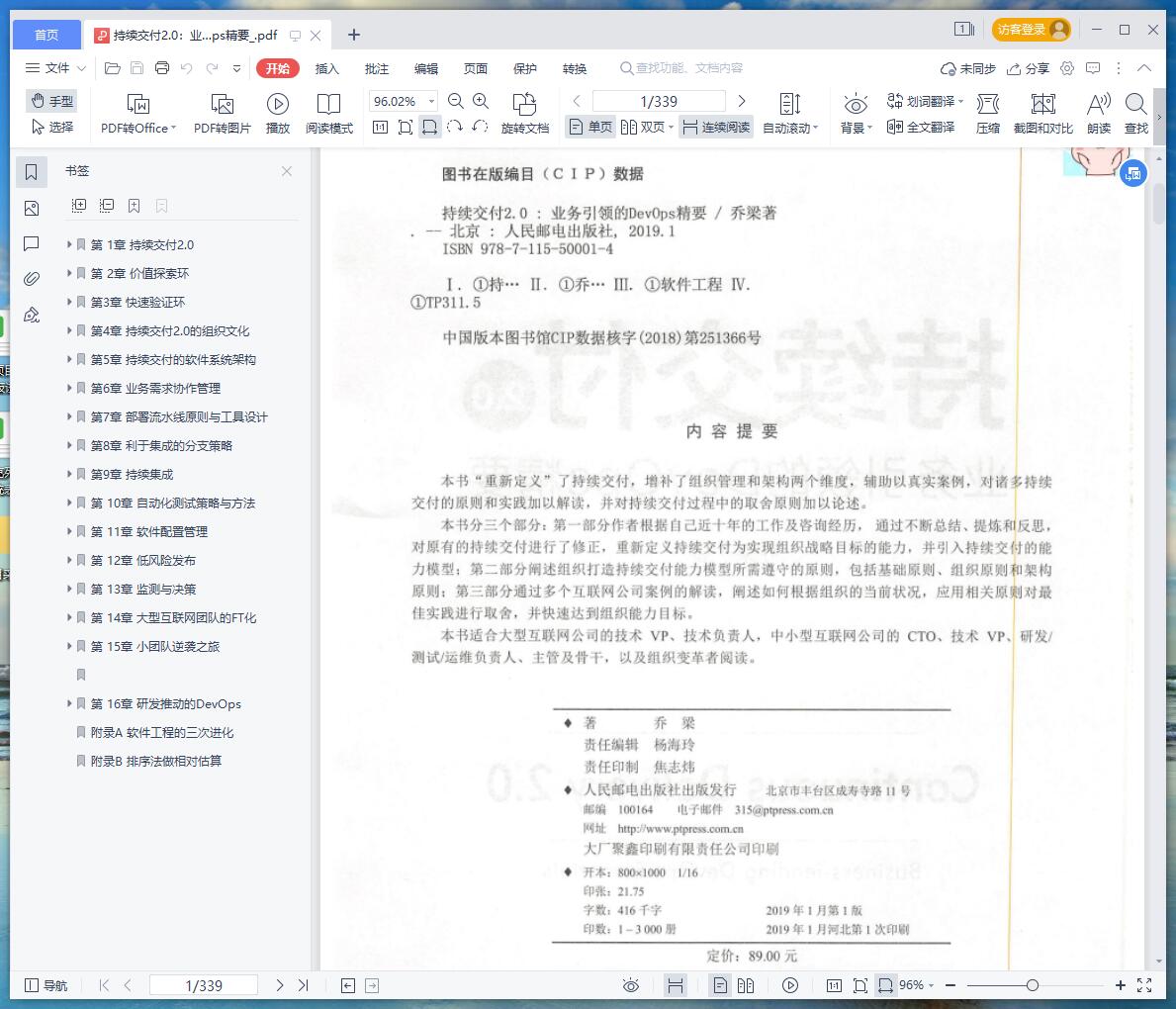Go to the 首页 home tab
The width and height of the screenshot is (1176, 1009).
(46, 35)
